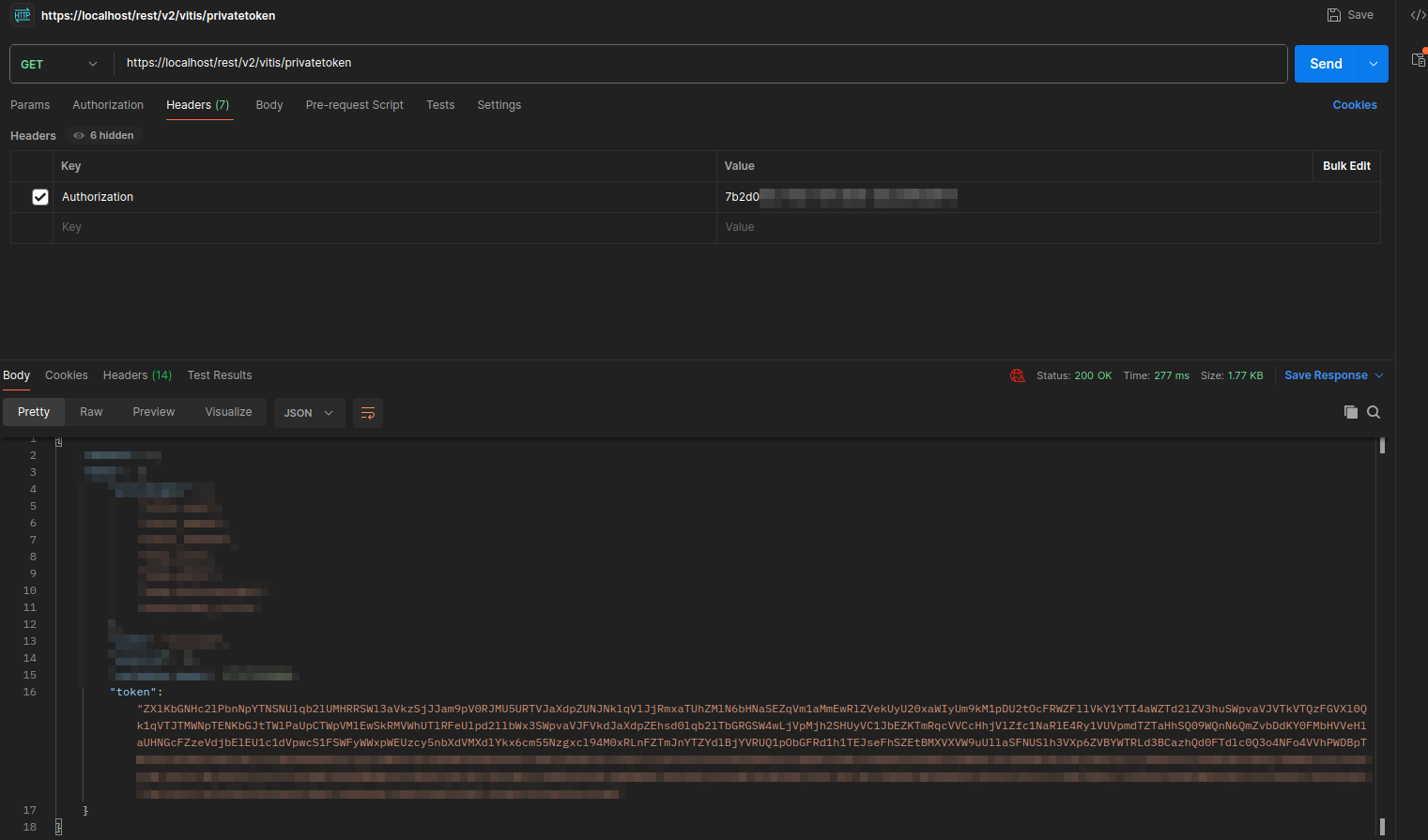Show the Test Results tab

220,375
